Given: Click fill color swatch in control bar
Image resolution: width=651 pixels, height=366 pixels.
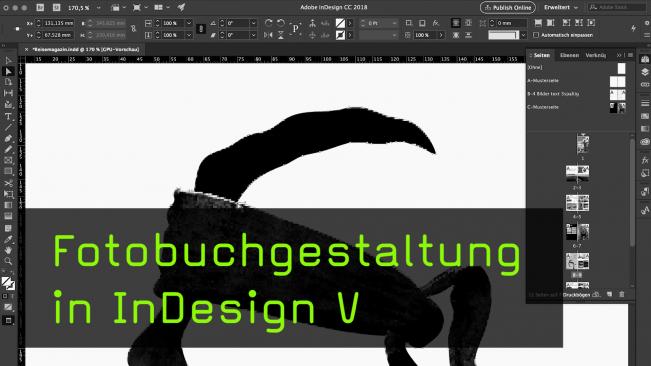Looking at the screenshot, I should [340, 23].
